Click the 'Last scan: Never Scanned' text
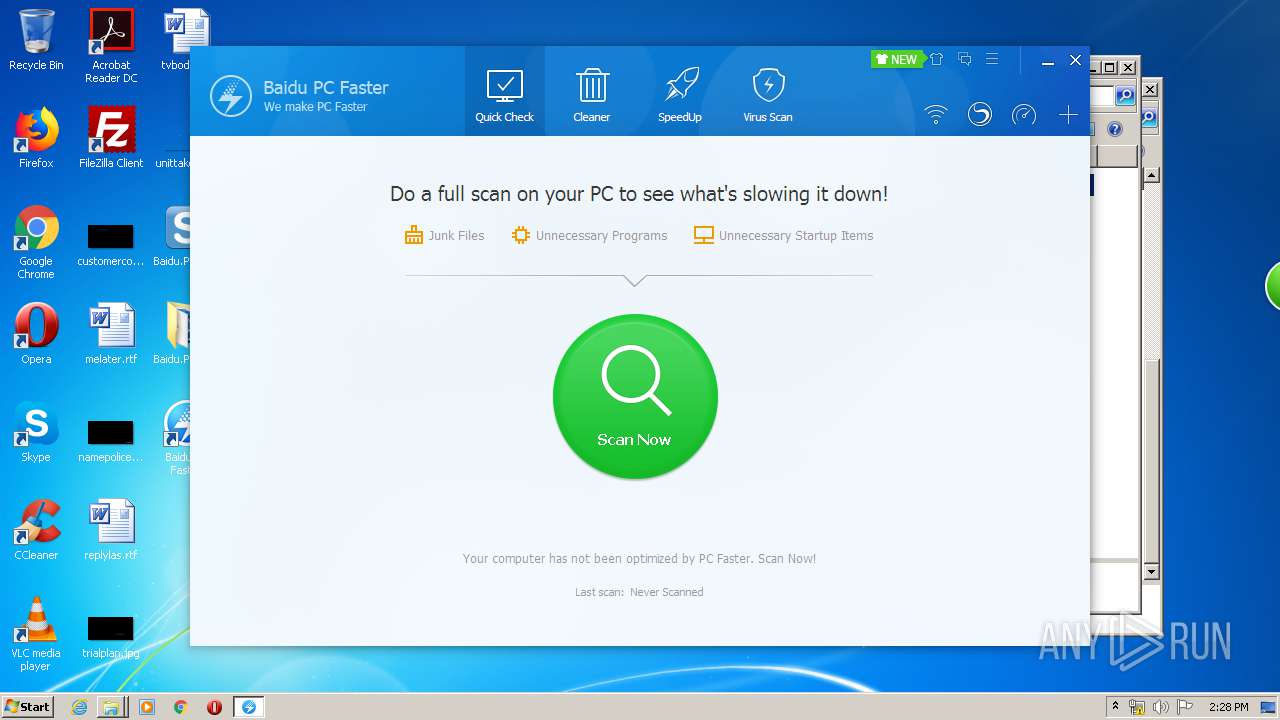Screen dimensions: 1280x720 coord(639,592)
